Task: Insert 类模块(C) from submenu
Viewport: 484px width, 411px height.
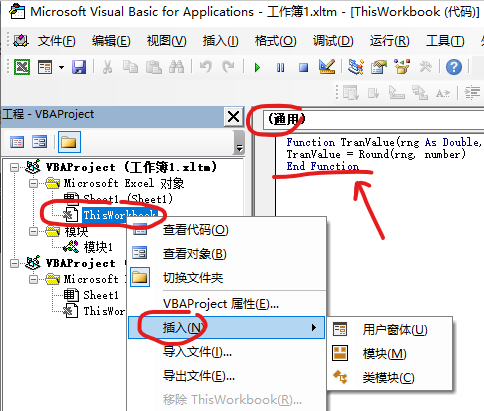Action: tap(389, 378)
